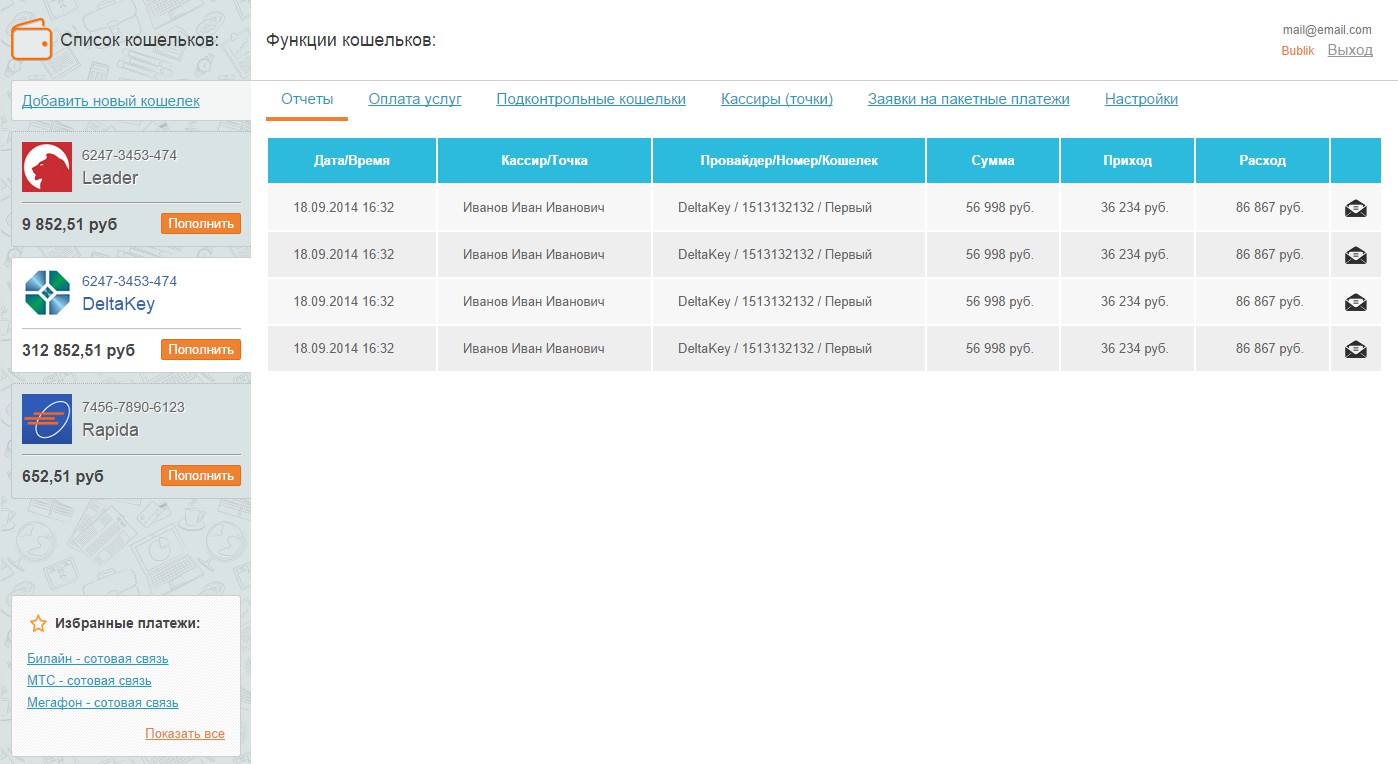
Task: Click the DeltaKey wallet number 6247-3453-474
Action: tap(129, 281)
